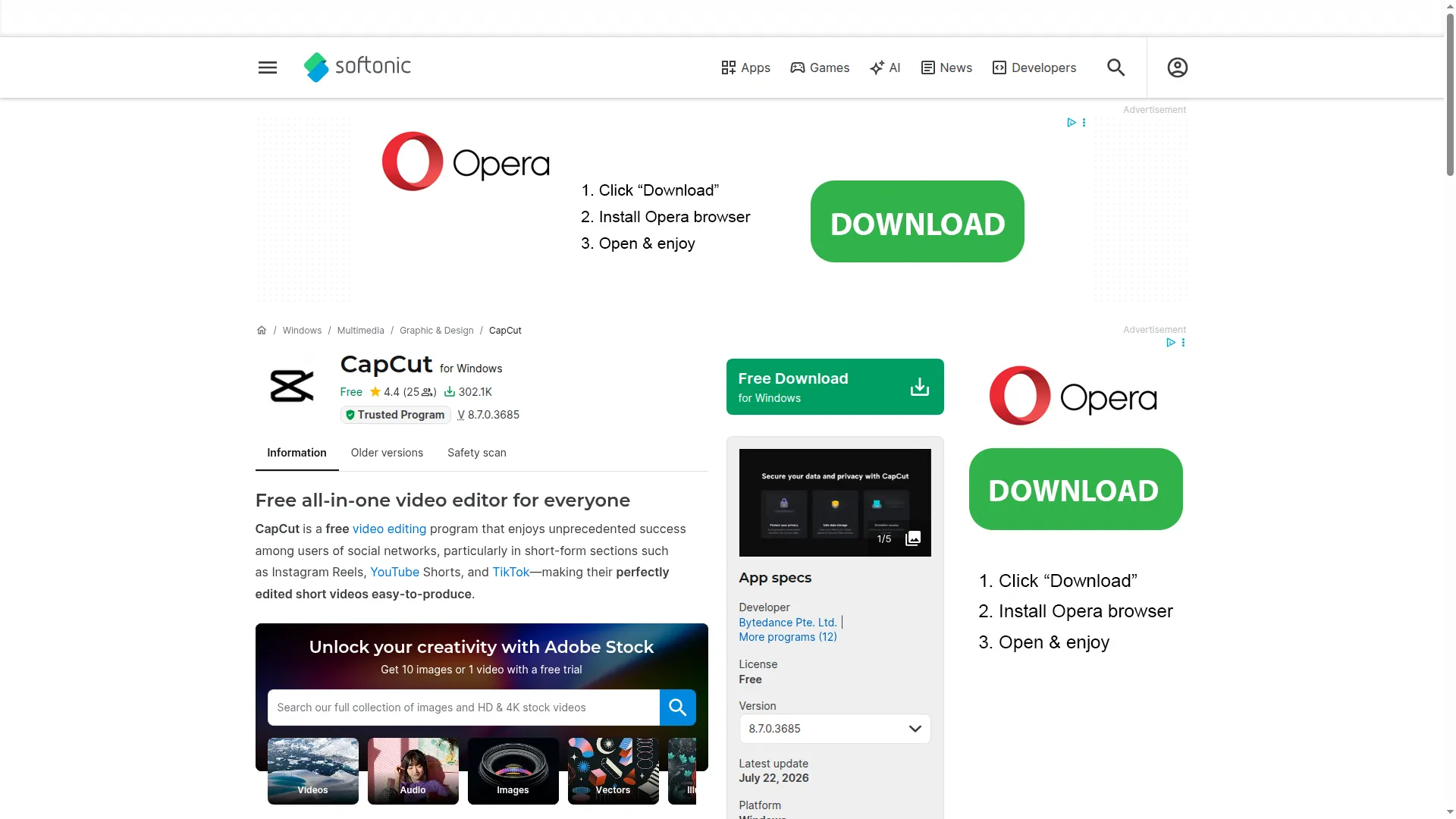Open the CapCut screenshot preview 1/5
This screenshot has height=819, width=1456.
click(x=834, y=503)
